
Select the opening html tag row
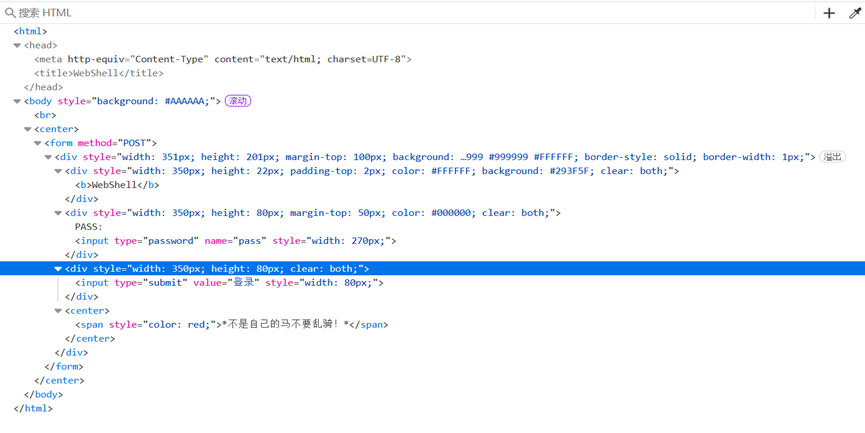tap(432, 31)
